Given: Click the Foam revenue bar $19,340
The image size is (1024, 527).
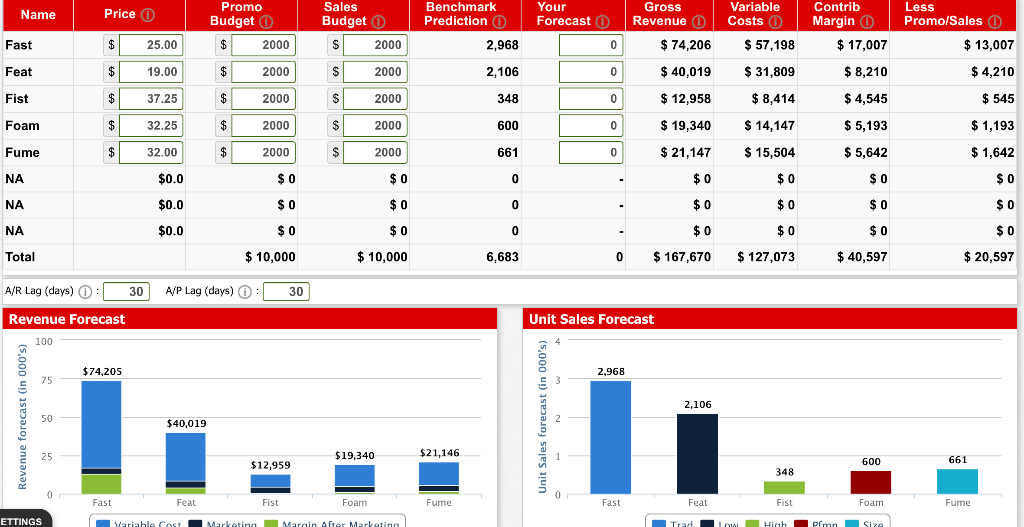Looking at the screenshot, I should click(x=355, y=479).
